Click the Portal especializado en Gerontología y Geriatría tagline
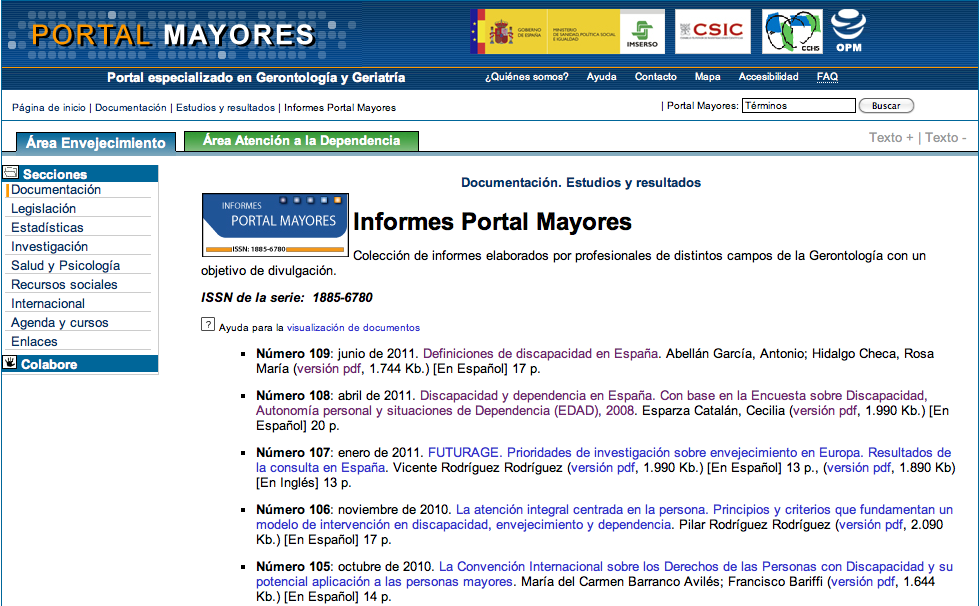Image resolution: width=980 pixels, height=606 pixels. 256,77
